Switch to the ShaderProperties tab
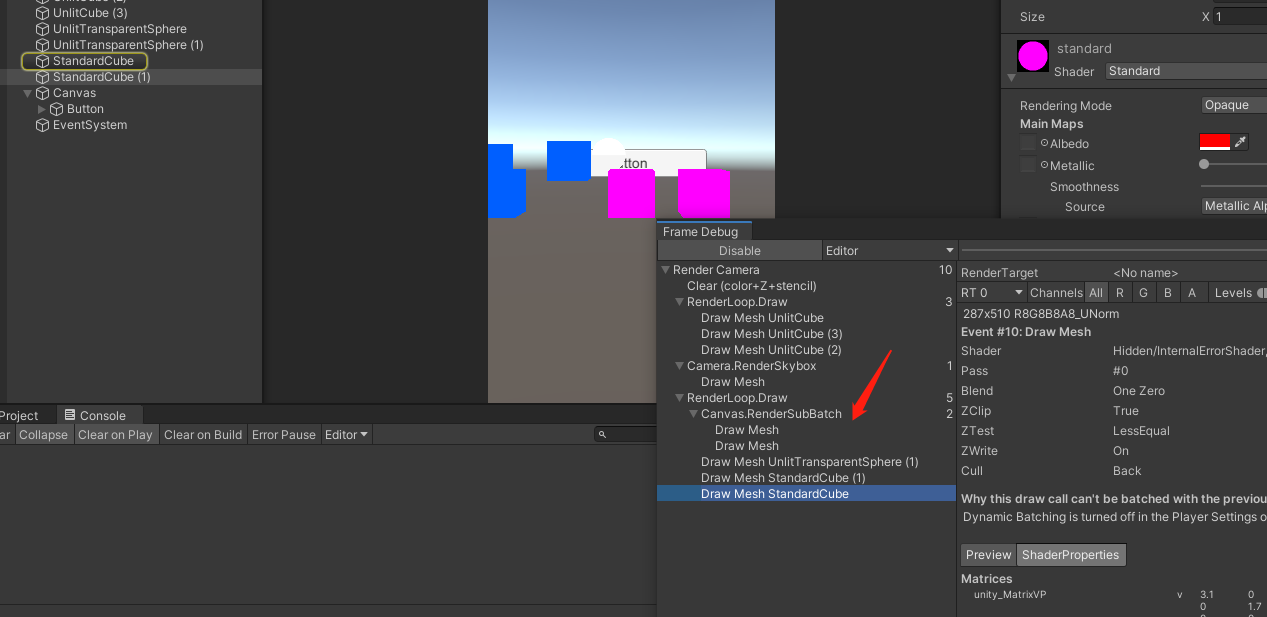Image resolution: width=1267 pixels, height=617 pixels. pyautogui.click(x=1071, y=555)
